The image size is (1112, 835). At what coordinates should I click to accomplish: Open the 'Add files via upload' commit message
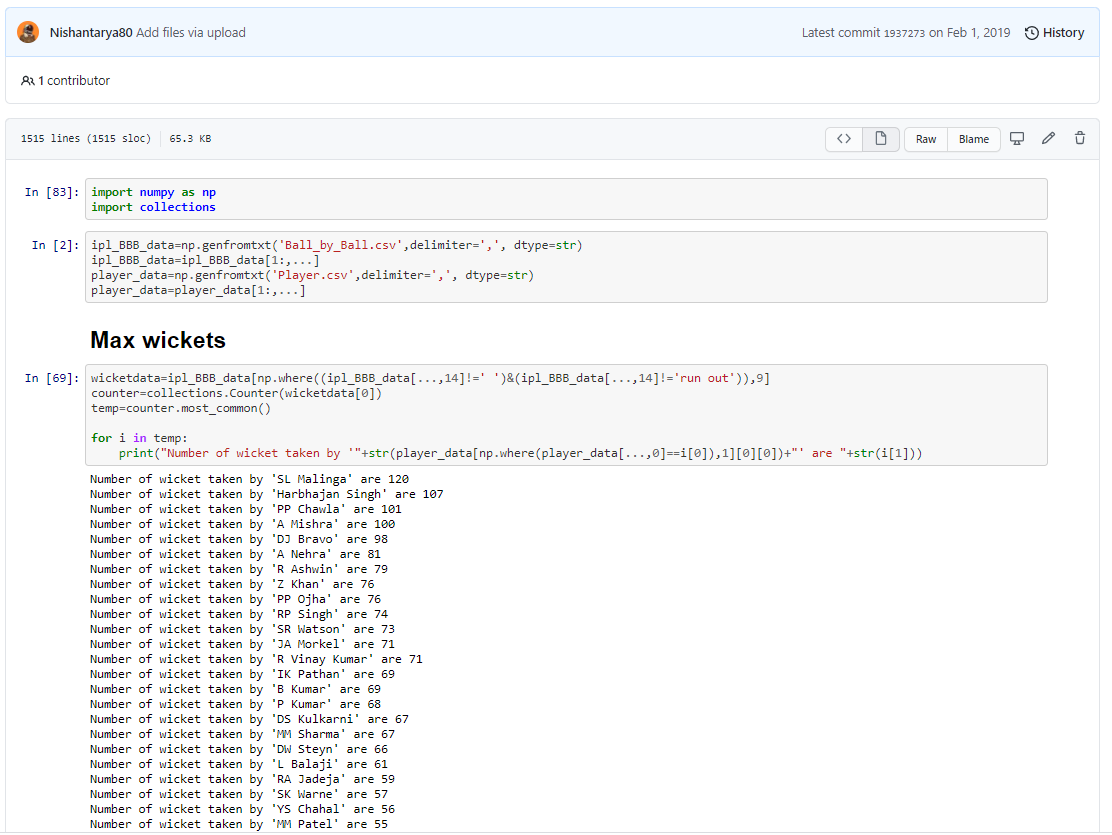point(191,33)
